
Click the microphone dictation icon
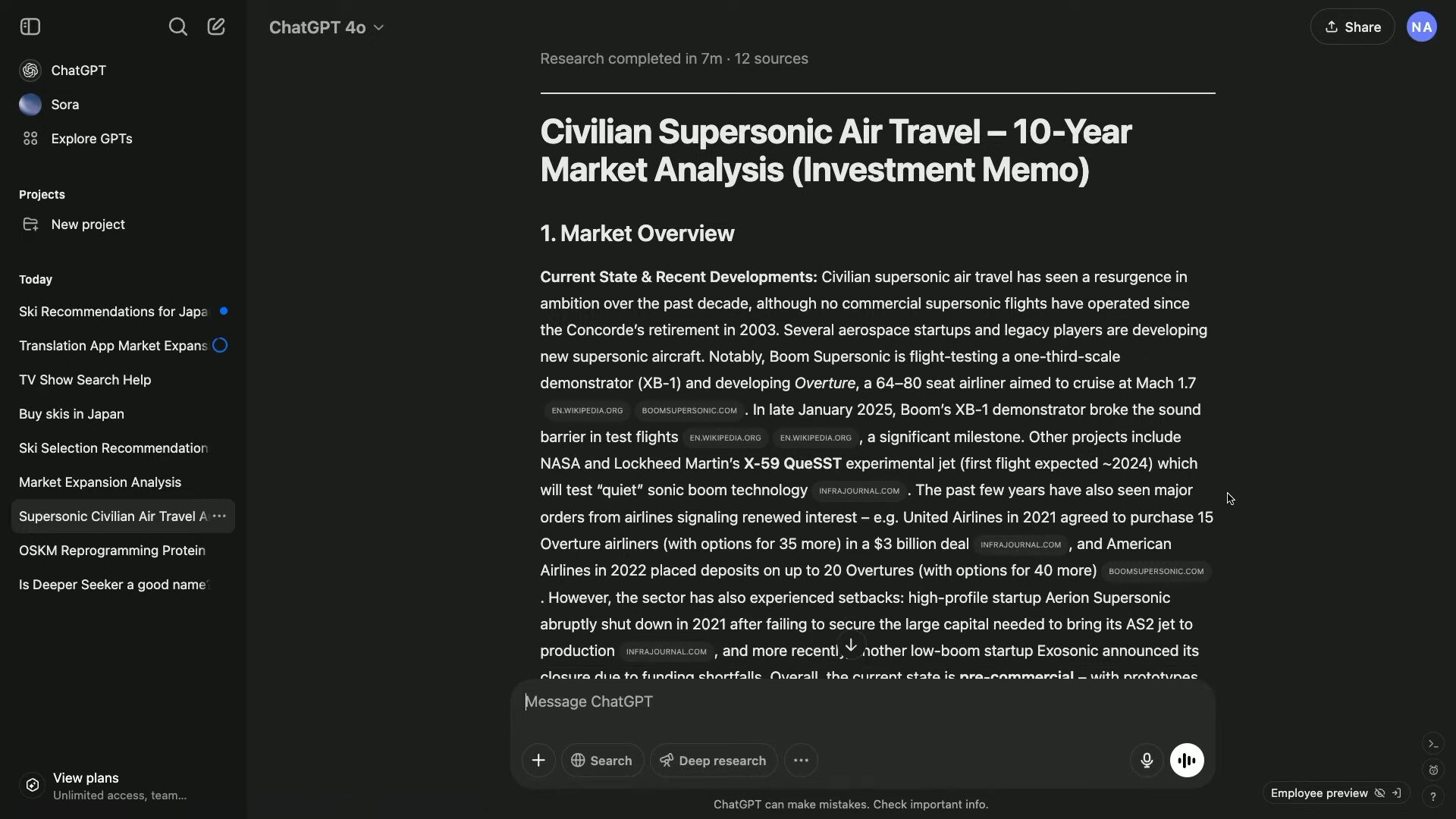pyautogui.click(x=1147, y=761)
